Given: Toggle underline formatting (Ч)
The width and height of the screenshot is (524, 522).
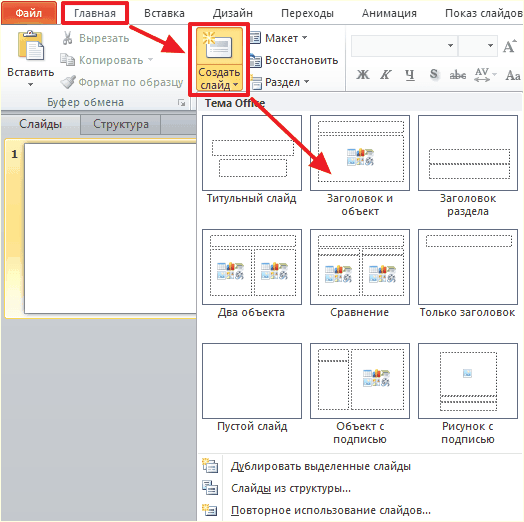Looking at the screenshot, I should point(410,75).
